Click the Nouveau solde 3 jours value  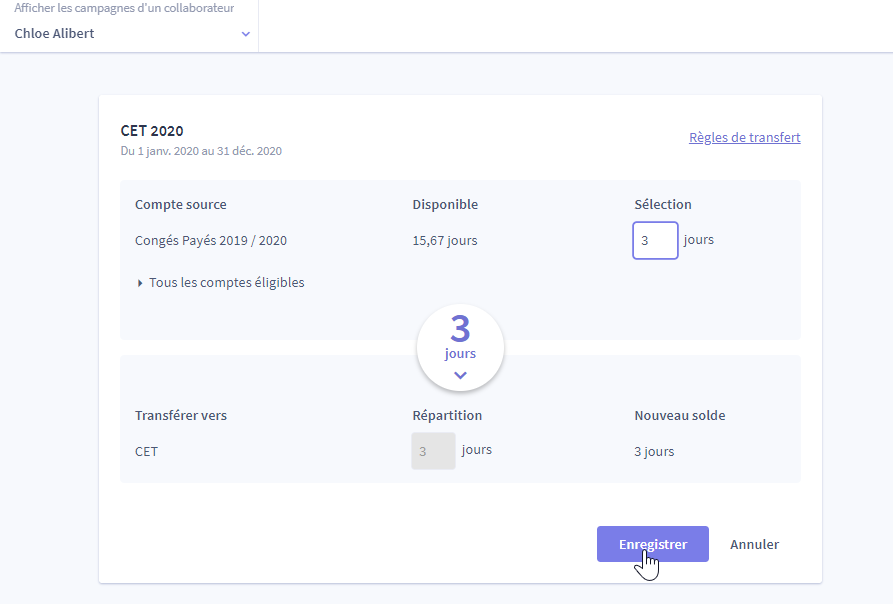pyautogui.click(x=654, y=451)
